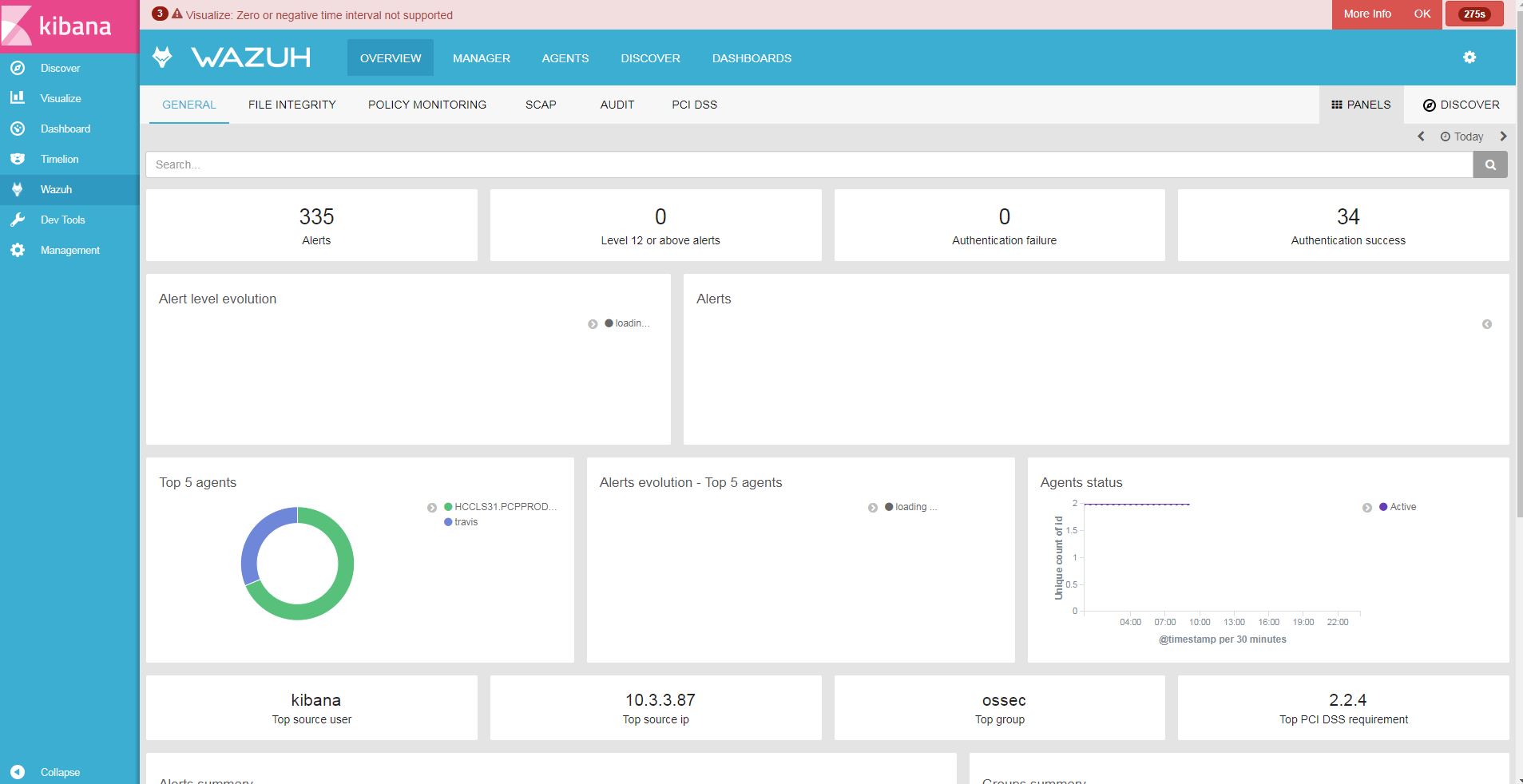Click the More Info link
This screenshot has height=784, width=1523.
pos(1367,14)
